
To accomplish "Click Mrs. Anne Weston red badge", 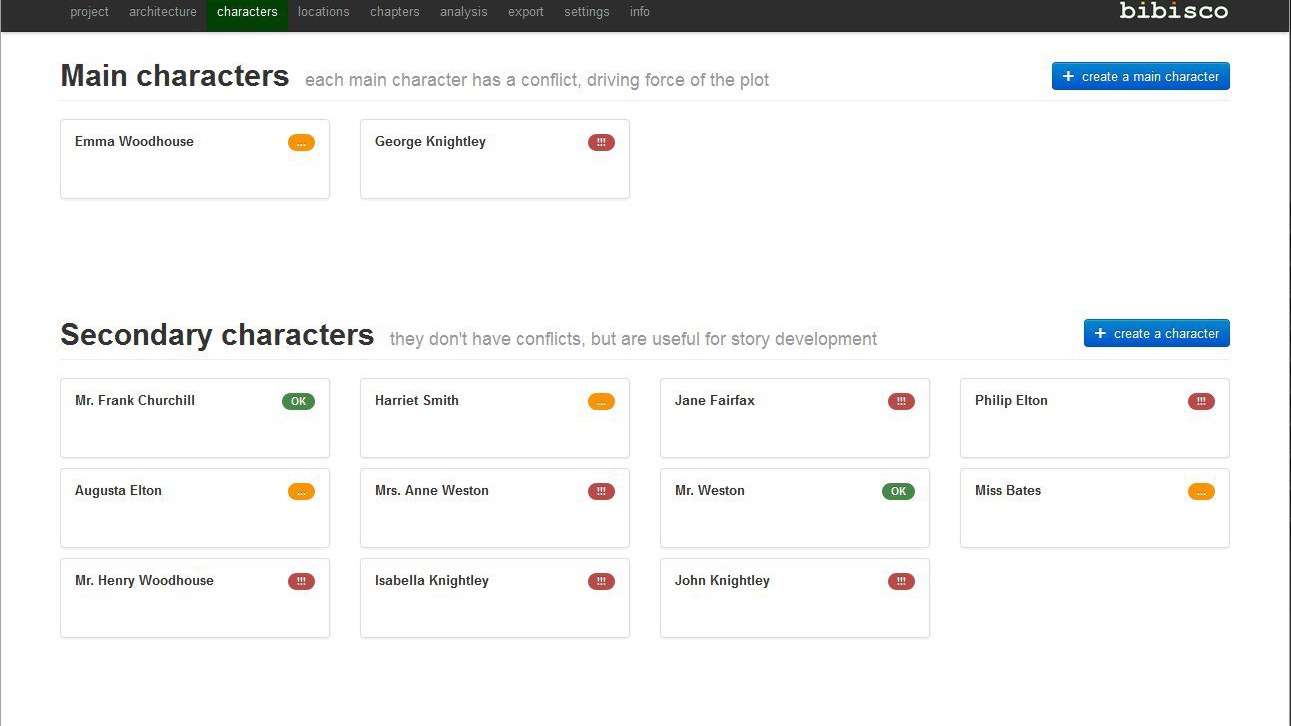I will 601,492.
